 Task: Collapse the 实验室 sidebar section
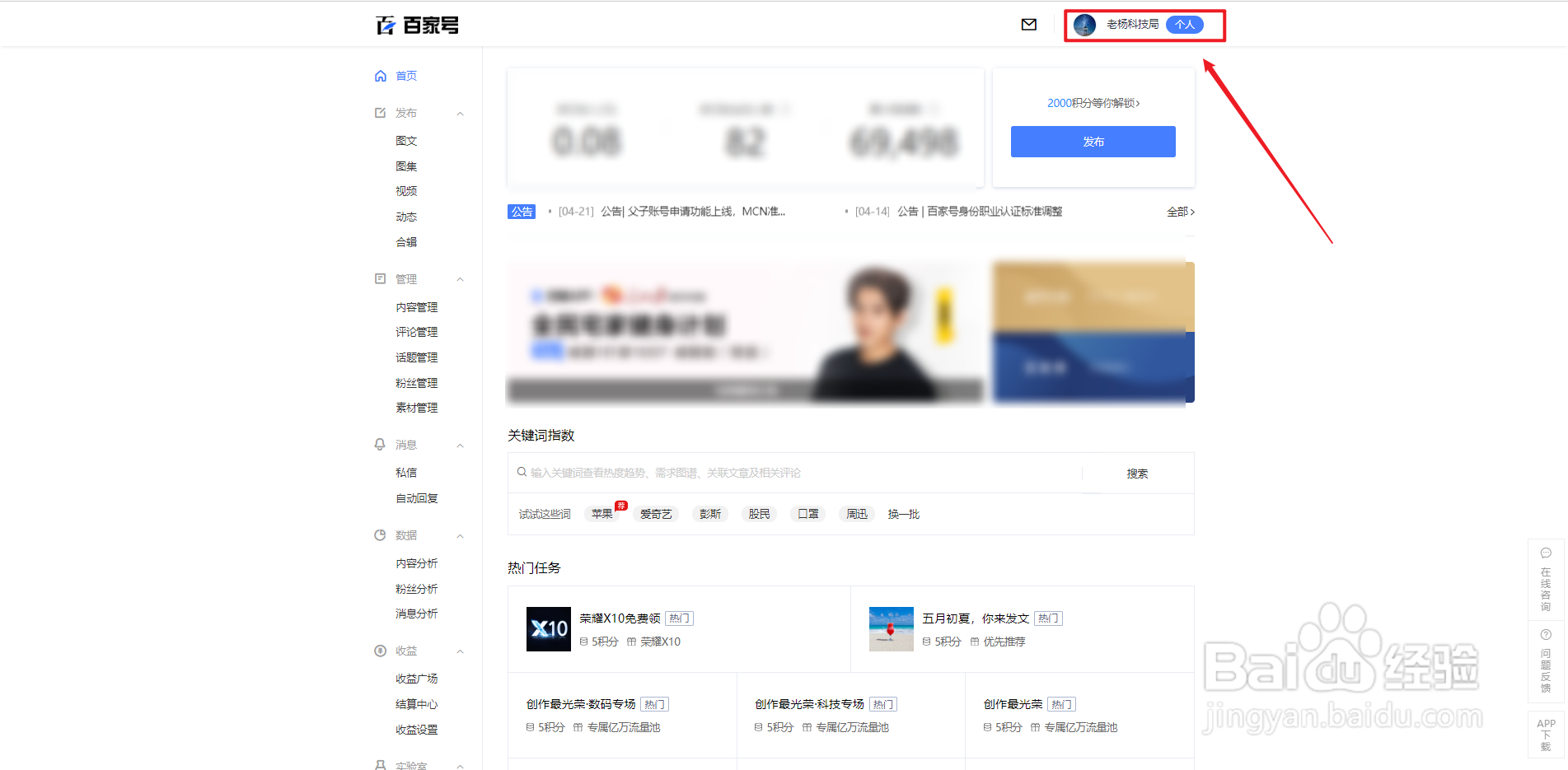click(x=460, y=766)
